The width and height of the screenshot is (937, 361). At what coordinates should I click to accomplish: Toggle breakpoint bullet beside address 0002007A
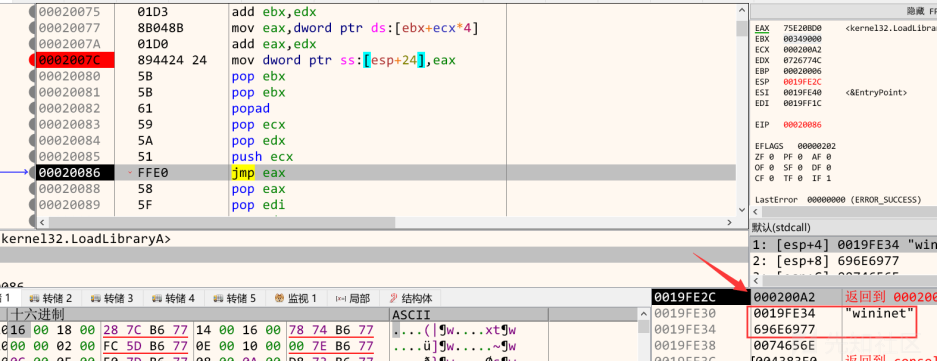[32, 44]
